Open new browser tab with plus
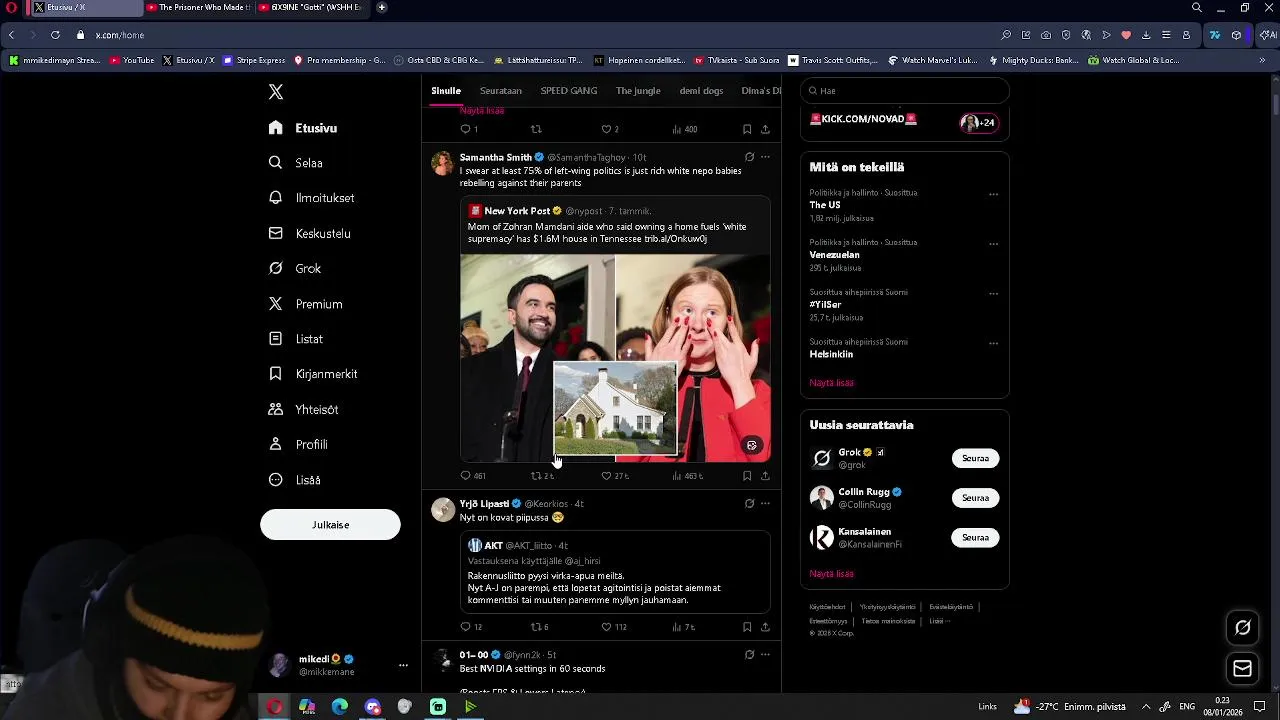This screenshot has height=720, width=1280. tap(382, 8)
